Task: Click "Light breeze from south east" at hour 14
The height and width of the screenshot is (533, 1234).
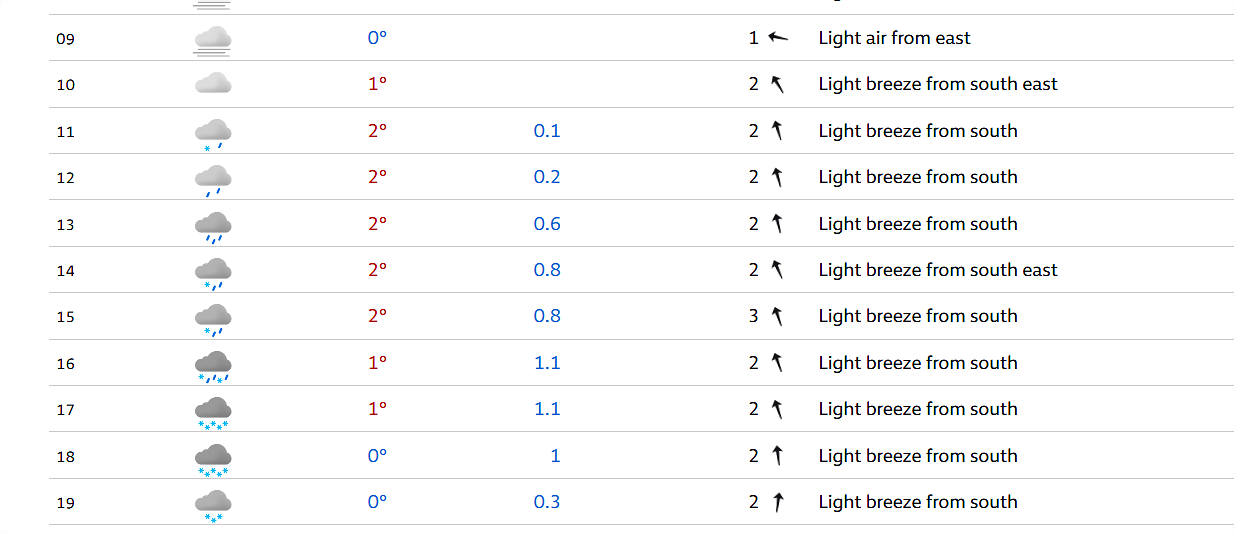Action: click(x=938, y=270)
